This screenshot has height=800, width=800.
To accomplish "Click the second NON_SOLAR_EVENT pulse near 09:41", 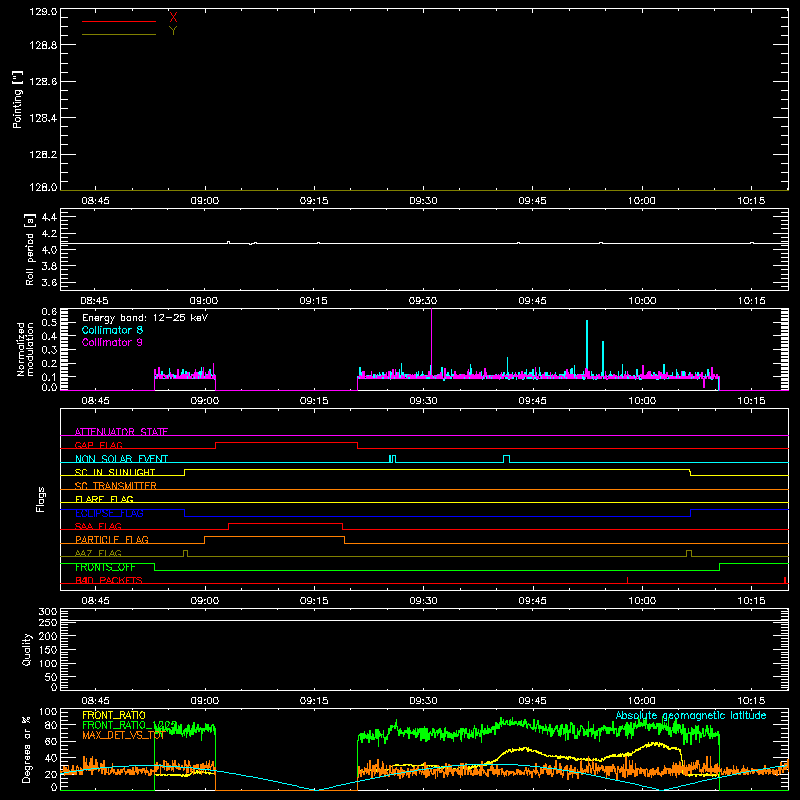I will (506, 459).
